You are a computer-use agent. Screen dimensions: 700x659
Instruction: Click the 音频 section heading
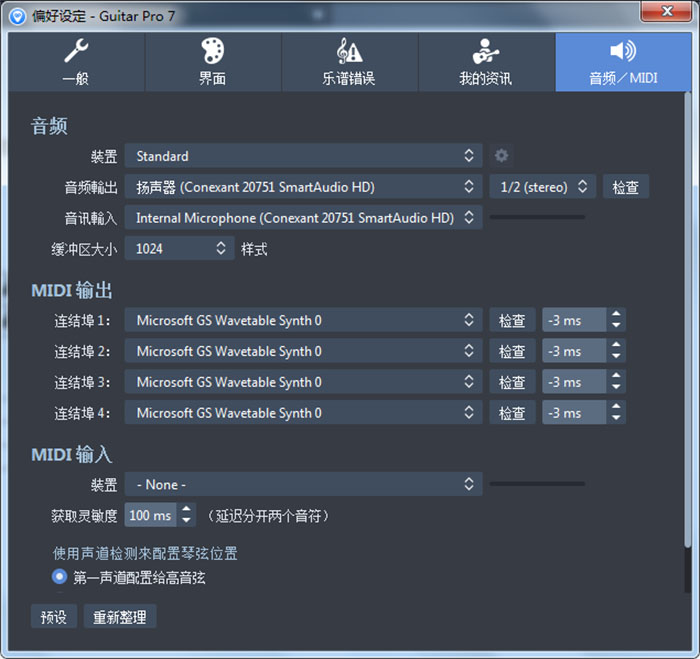coord(49,126)
